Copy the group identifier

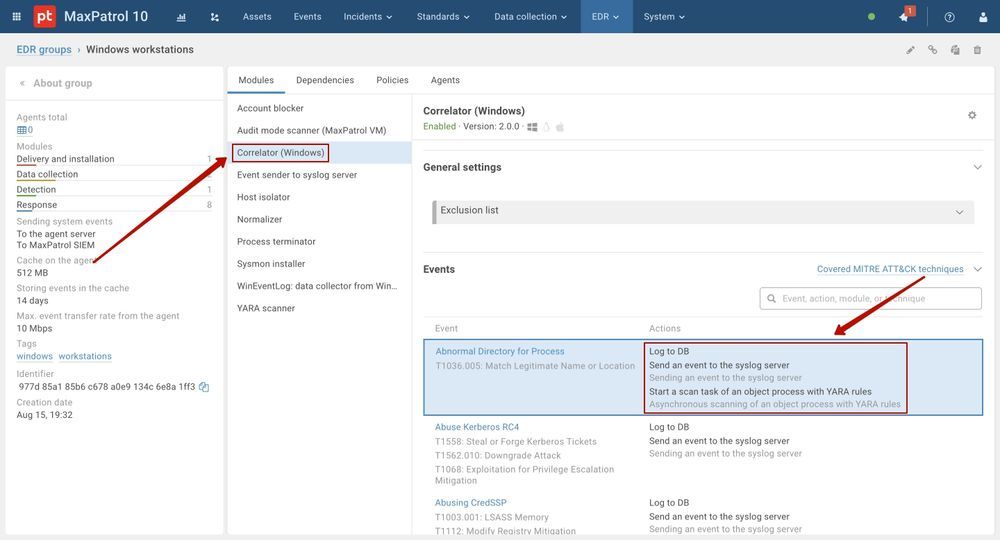point(204,386)
